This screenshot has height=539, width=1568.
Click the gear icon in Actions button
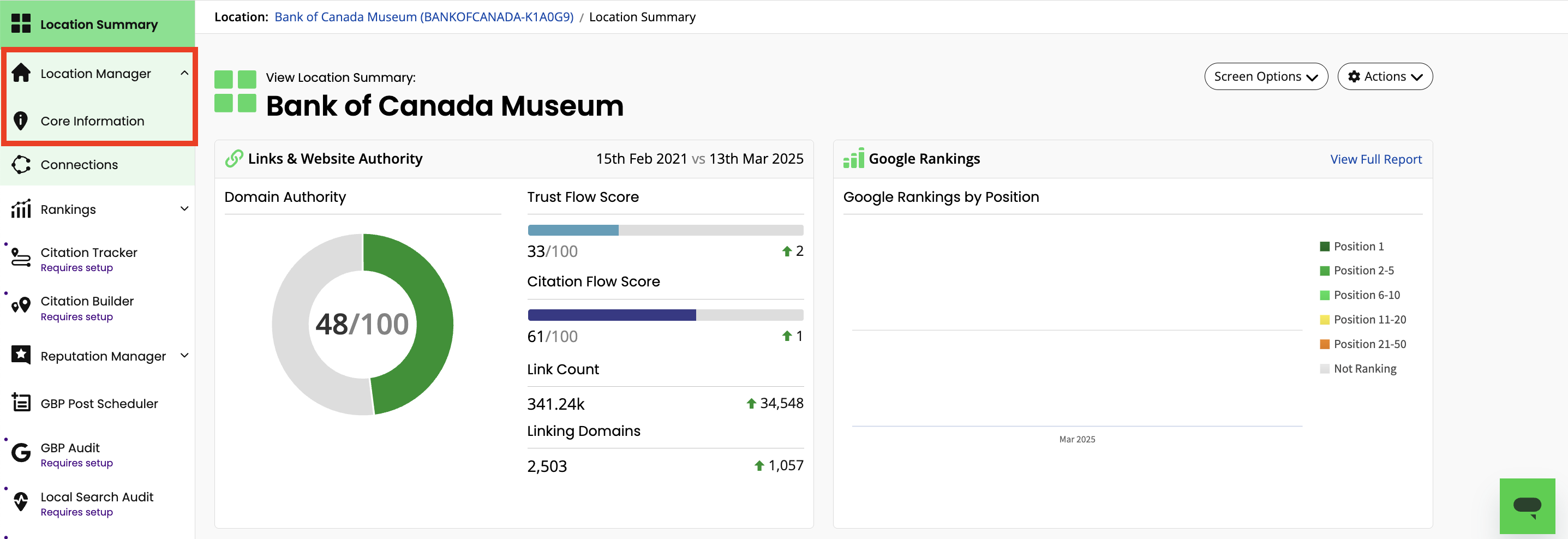click(x=1354, y=77)
